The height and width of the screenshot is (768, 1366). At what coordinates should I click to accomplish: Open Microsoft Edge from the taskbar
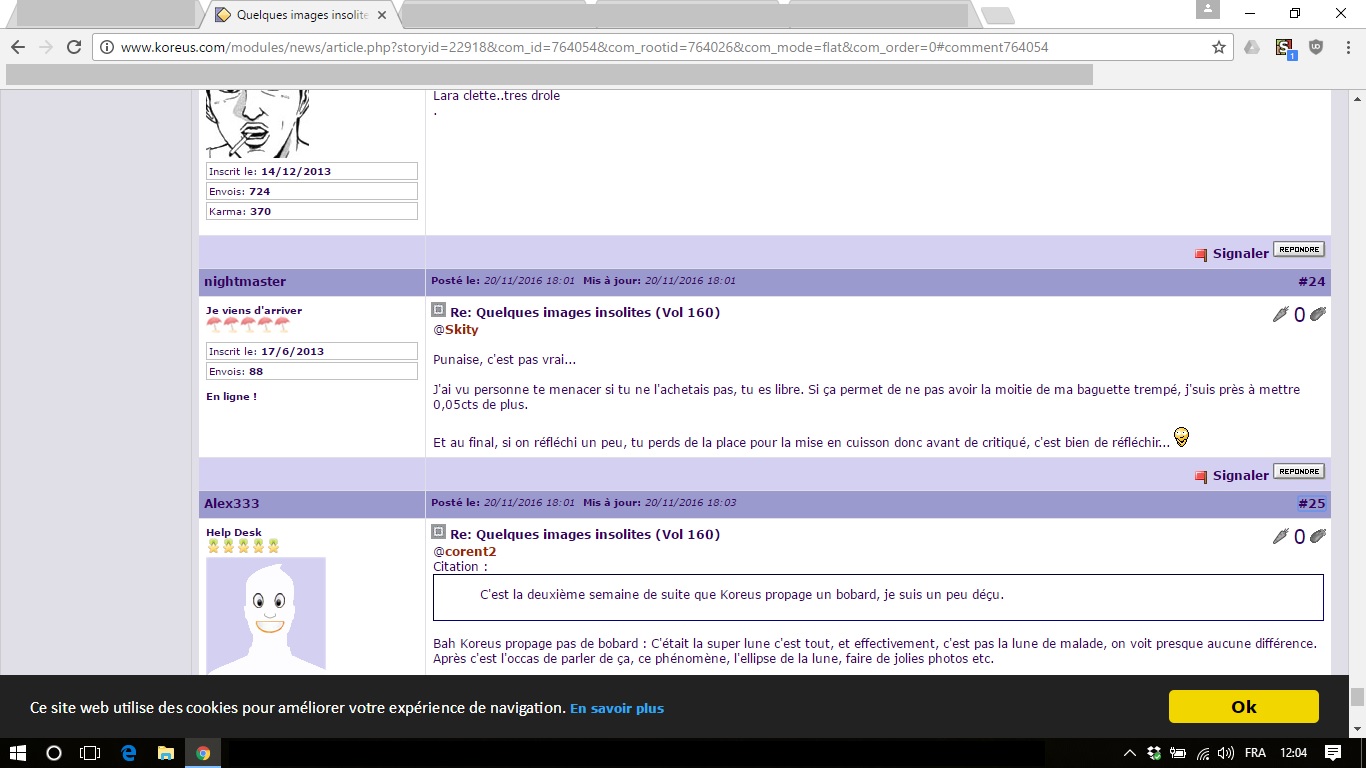click(x=129, y=753)
